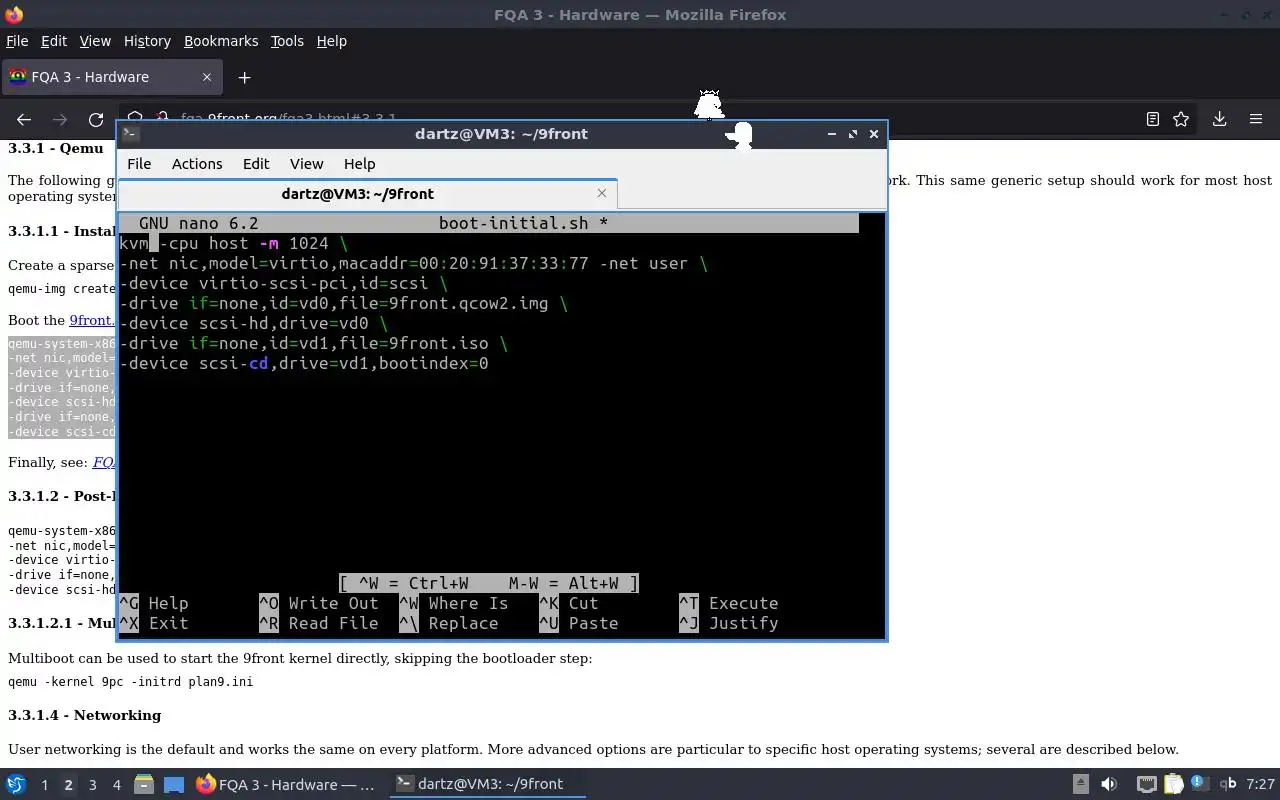Follow the 9front link in the page
Image resolution: width=1280 pixels, height=800 pixels.
point(92,320)
